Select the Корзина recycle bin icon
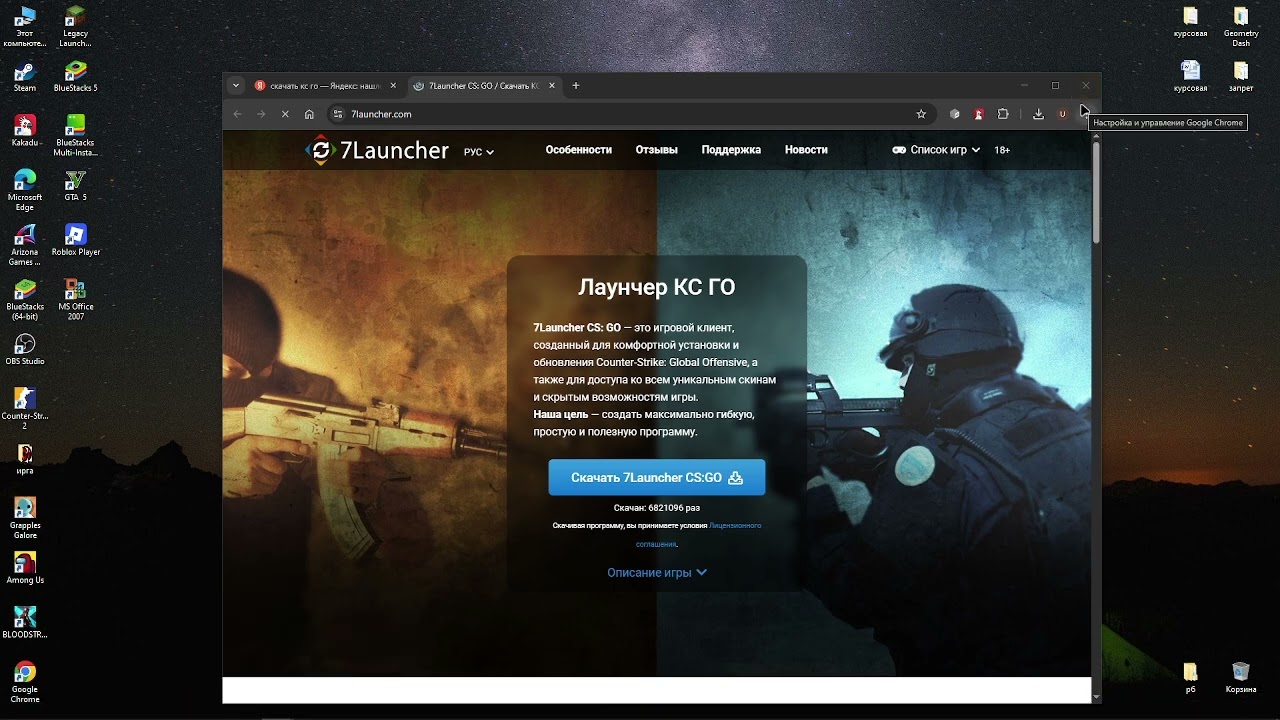This screenshot has height=720, width=1280. pos(1241,677)
